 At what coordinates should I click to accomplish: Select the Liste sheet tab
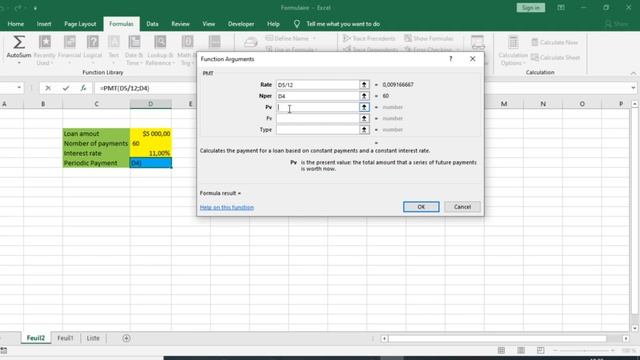(93, 338)
